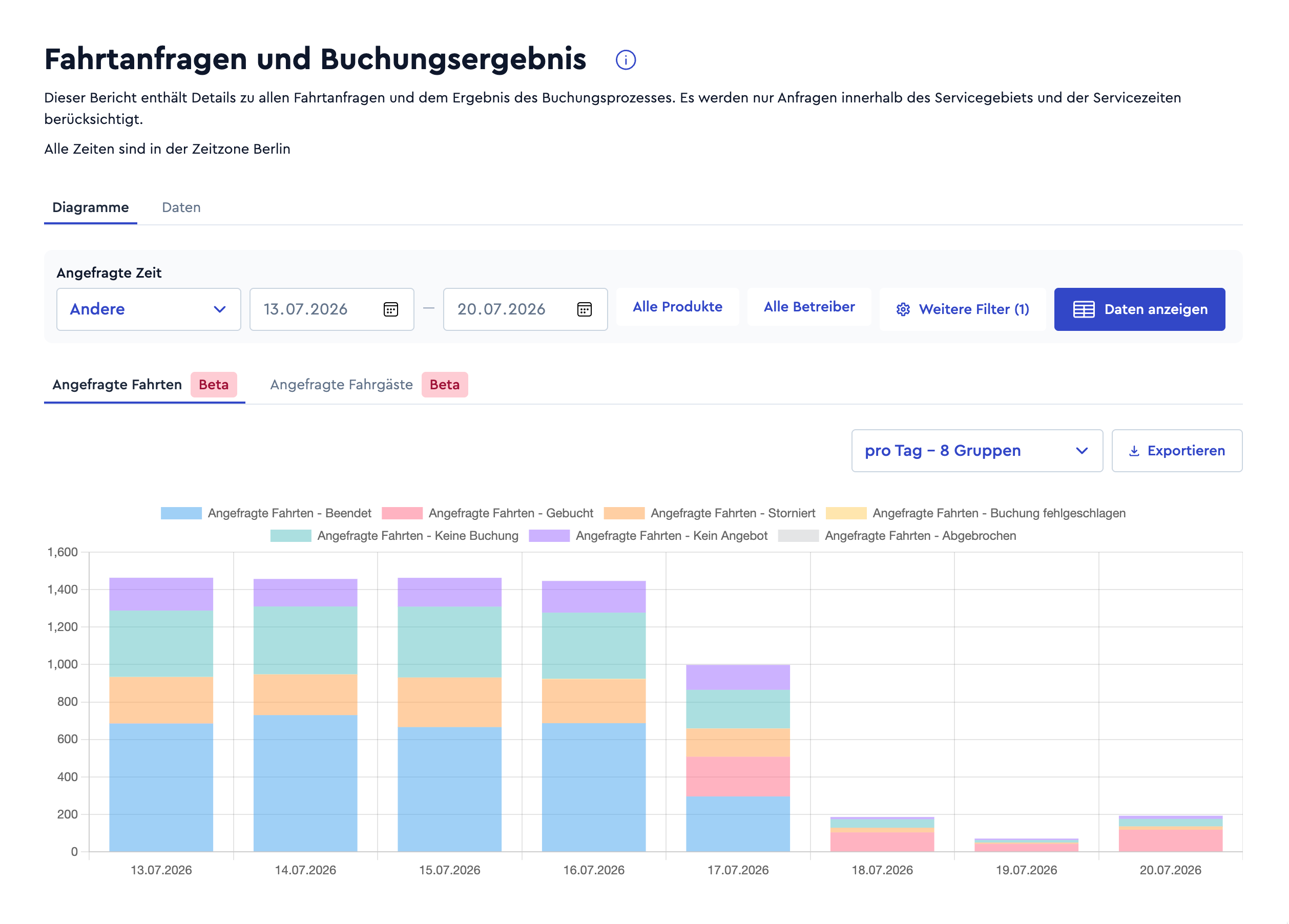Screen dimensions: 1289x924
Task: Open the Alle Betreiber filter
Action: (x=809, y=307)
